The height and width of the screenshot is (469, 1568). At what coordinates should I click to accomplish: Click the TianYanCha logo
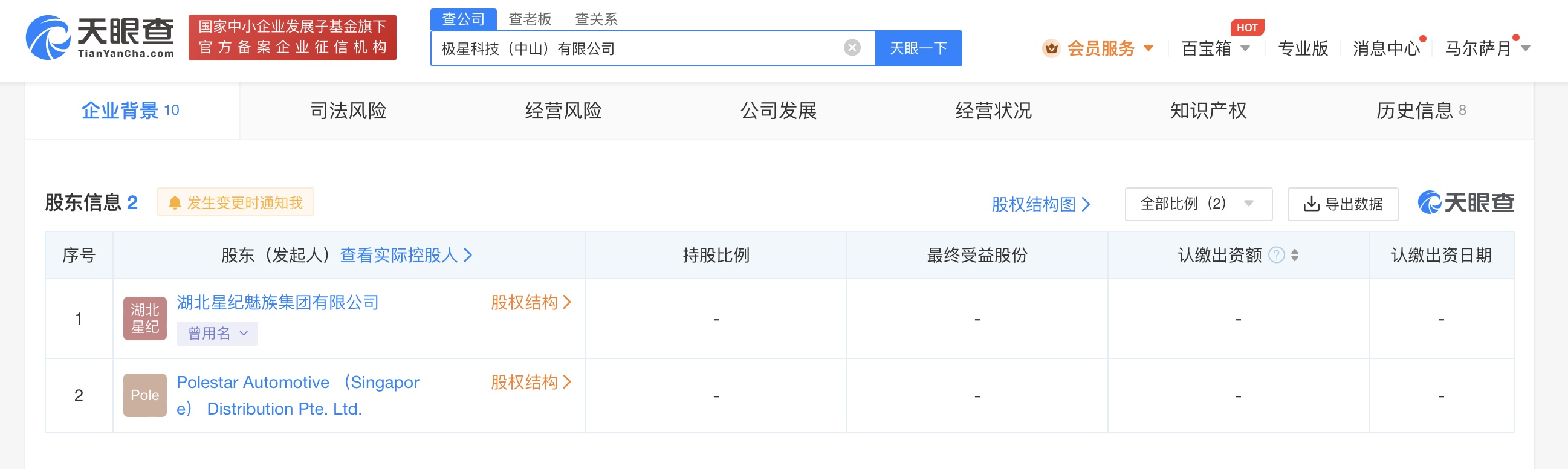tap(100, 37)
